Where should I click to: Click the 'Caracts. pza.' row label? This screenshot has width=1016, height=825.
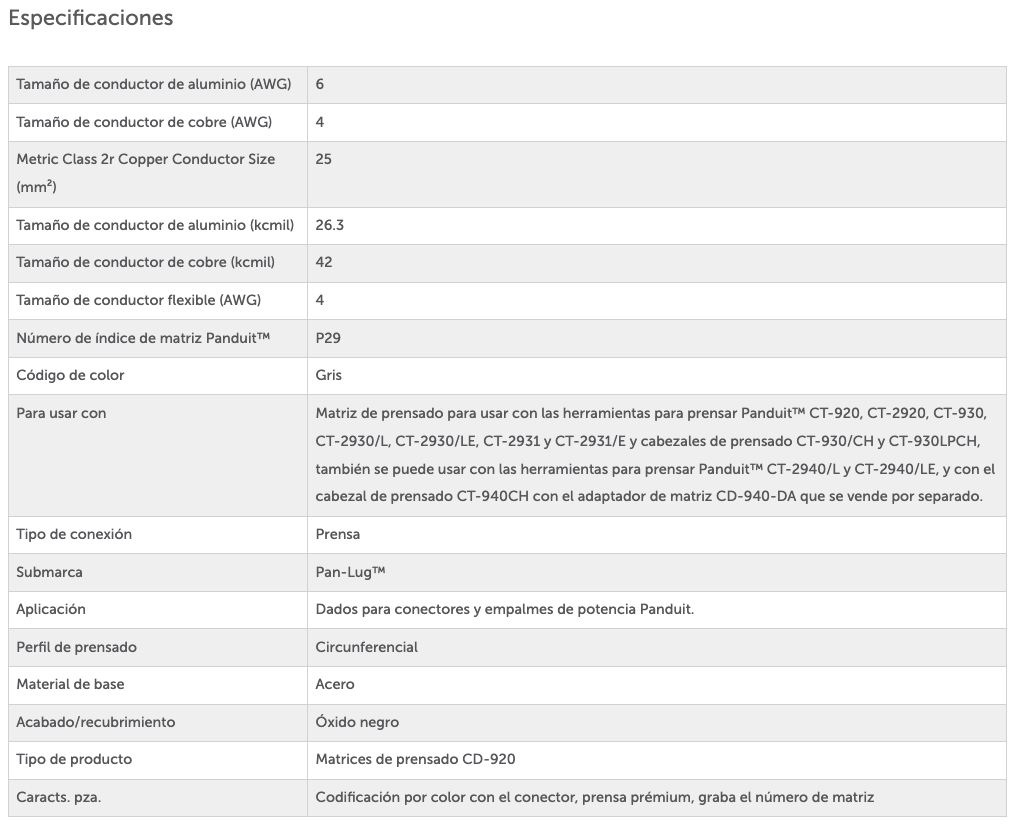(59, 797)
